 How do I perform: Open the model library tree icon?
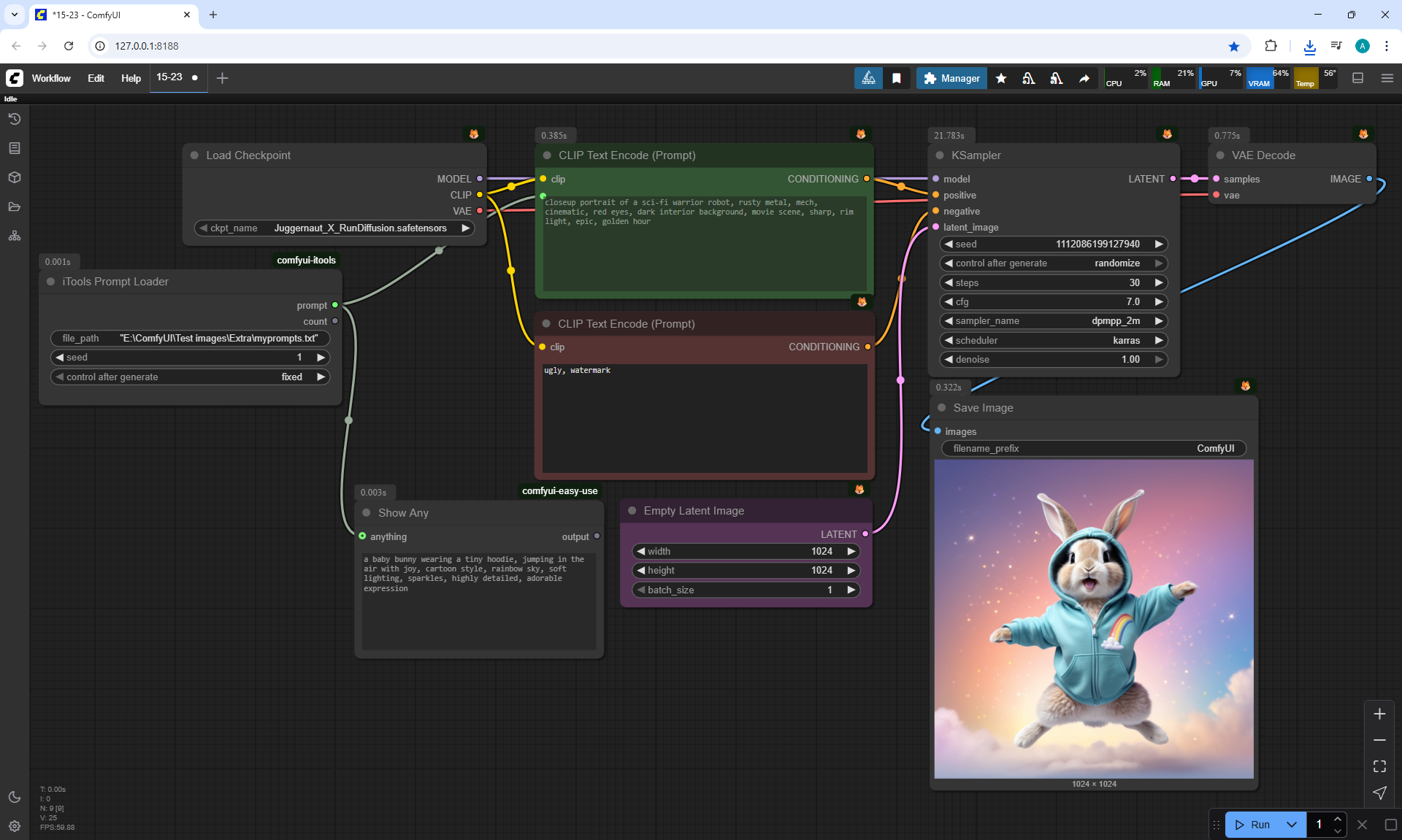[15, 236]
